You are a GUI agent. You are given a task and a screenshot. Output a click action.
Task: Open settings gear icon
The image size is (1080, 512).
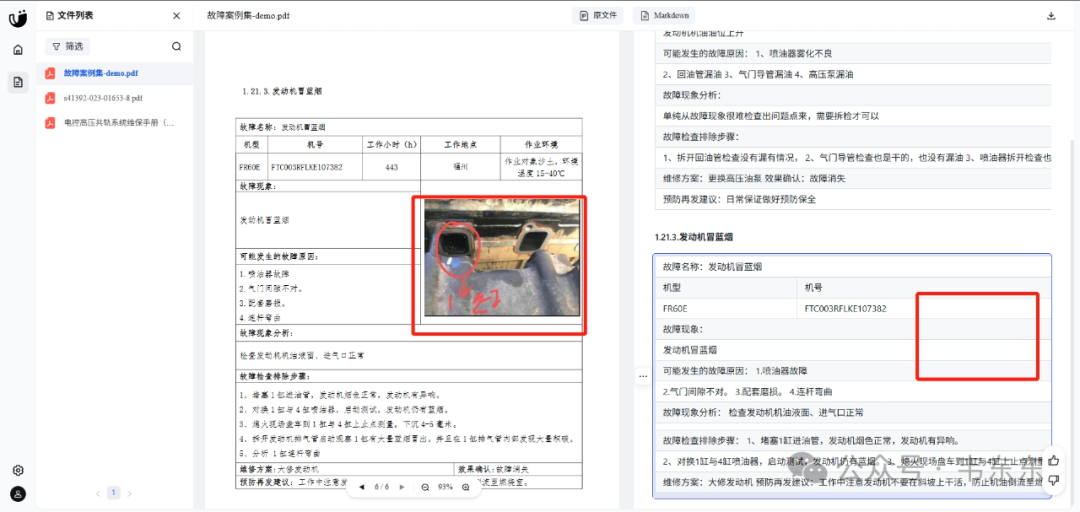tap(18, 470)
